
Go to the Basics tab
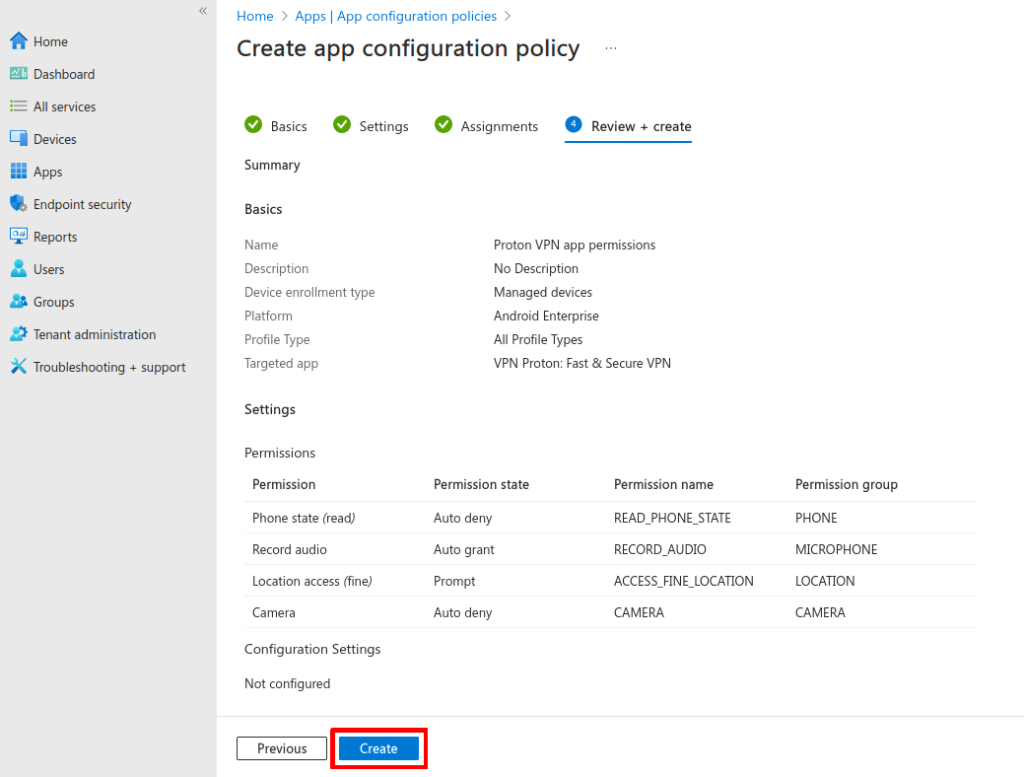point(276,126)
